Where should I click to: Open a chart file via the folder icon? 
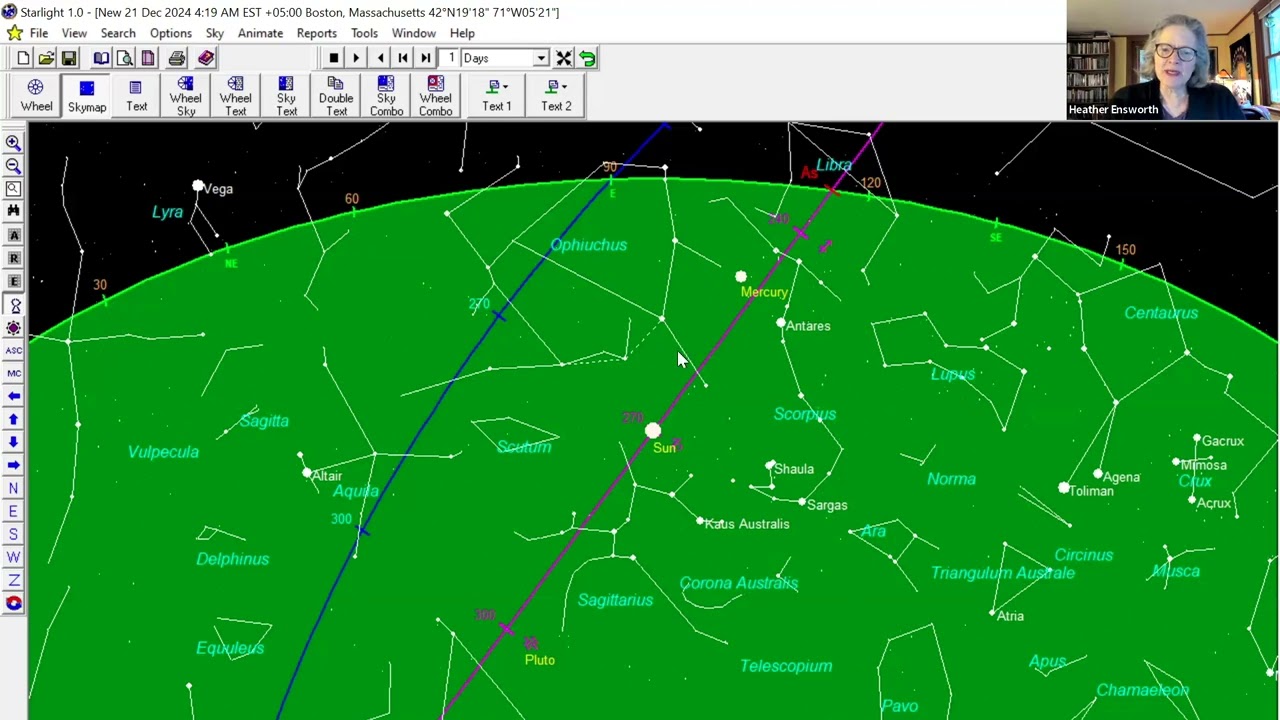[x=46, y=58]
